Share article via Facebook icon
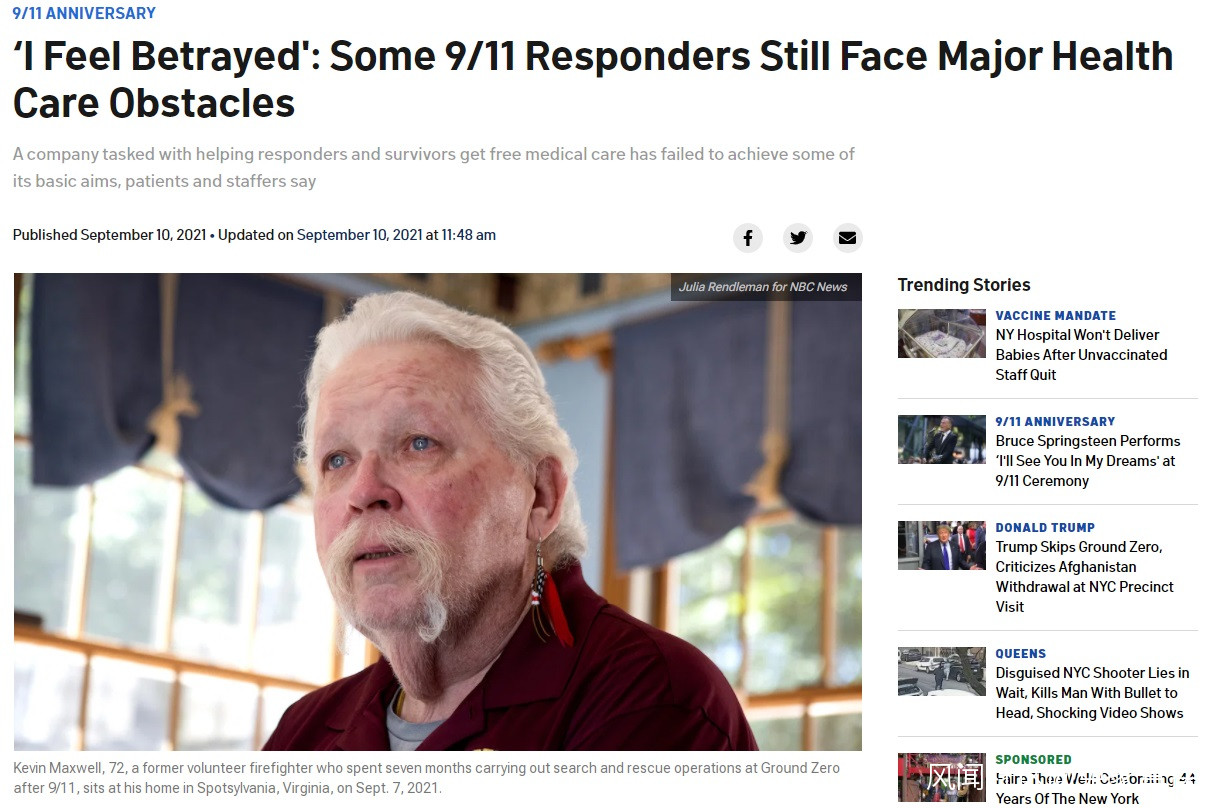Image resolution: width=1211 pixels, height=808 pixels. [x=747, y=238]
